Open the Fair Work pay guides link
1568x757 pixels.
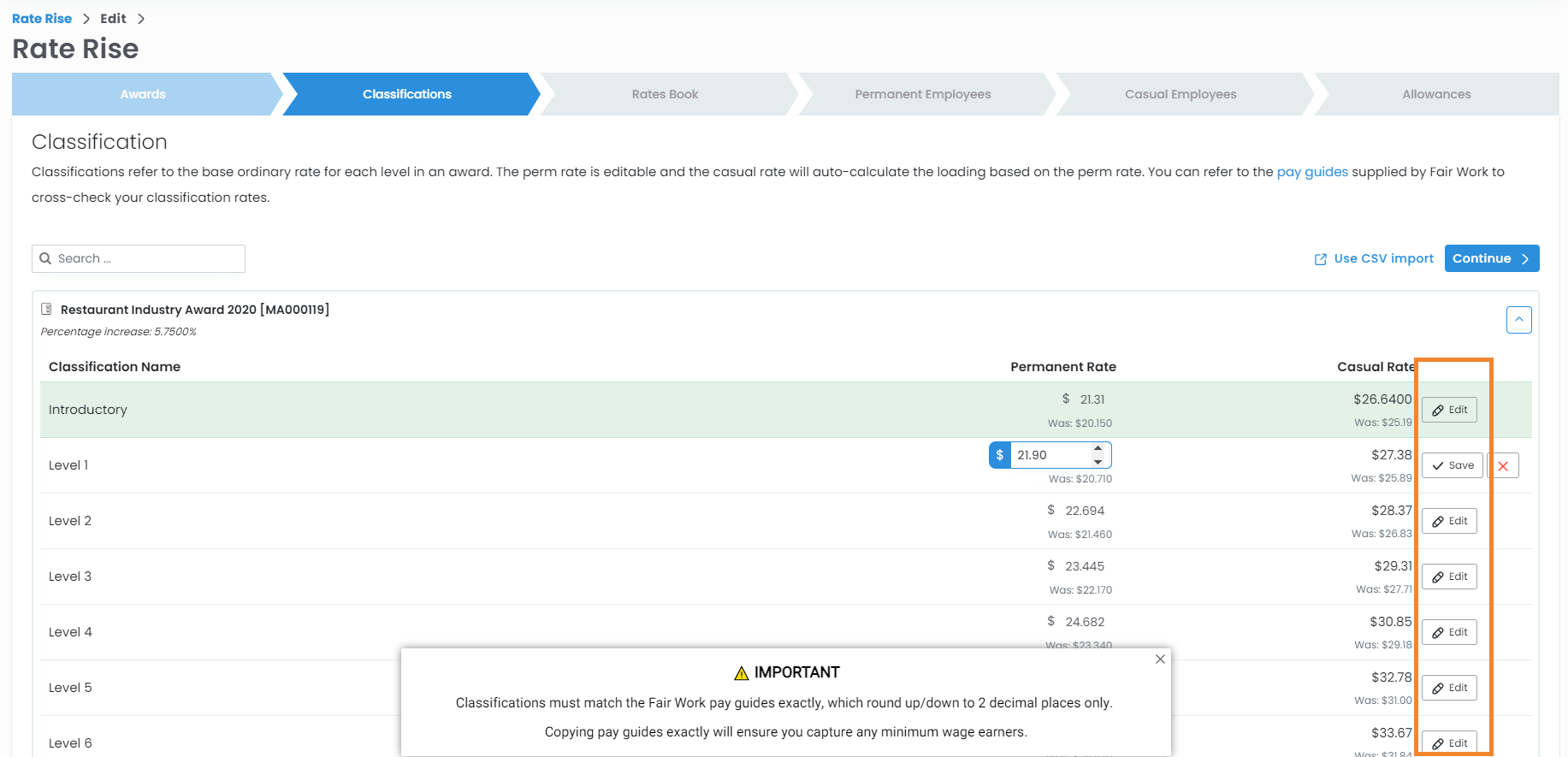pos(1311,172)
